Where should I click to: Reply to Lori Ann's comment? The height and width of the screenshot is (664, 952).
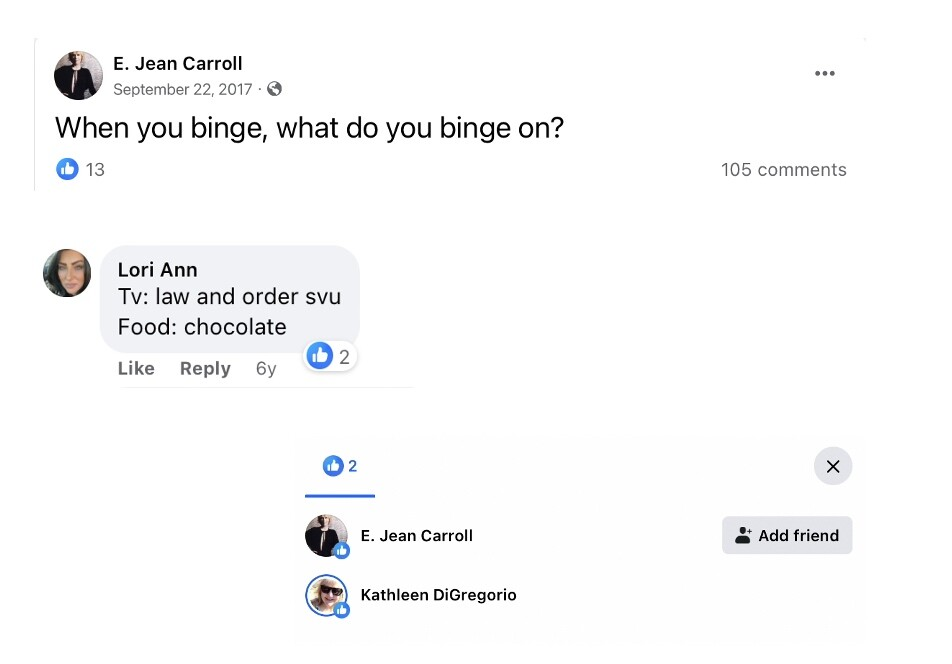[x=205, y=368]
